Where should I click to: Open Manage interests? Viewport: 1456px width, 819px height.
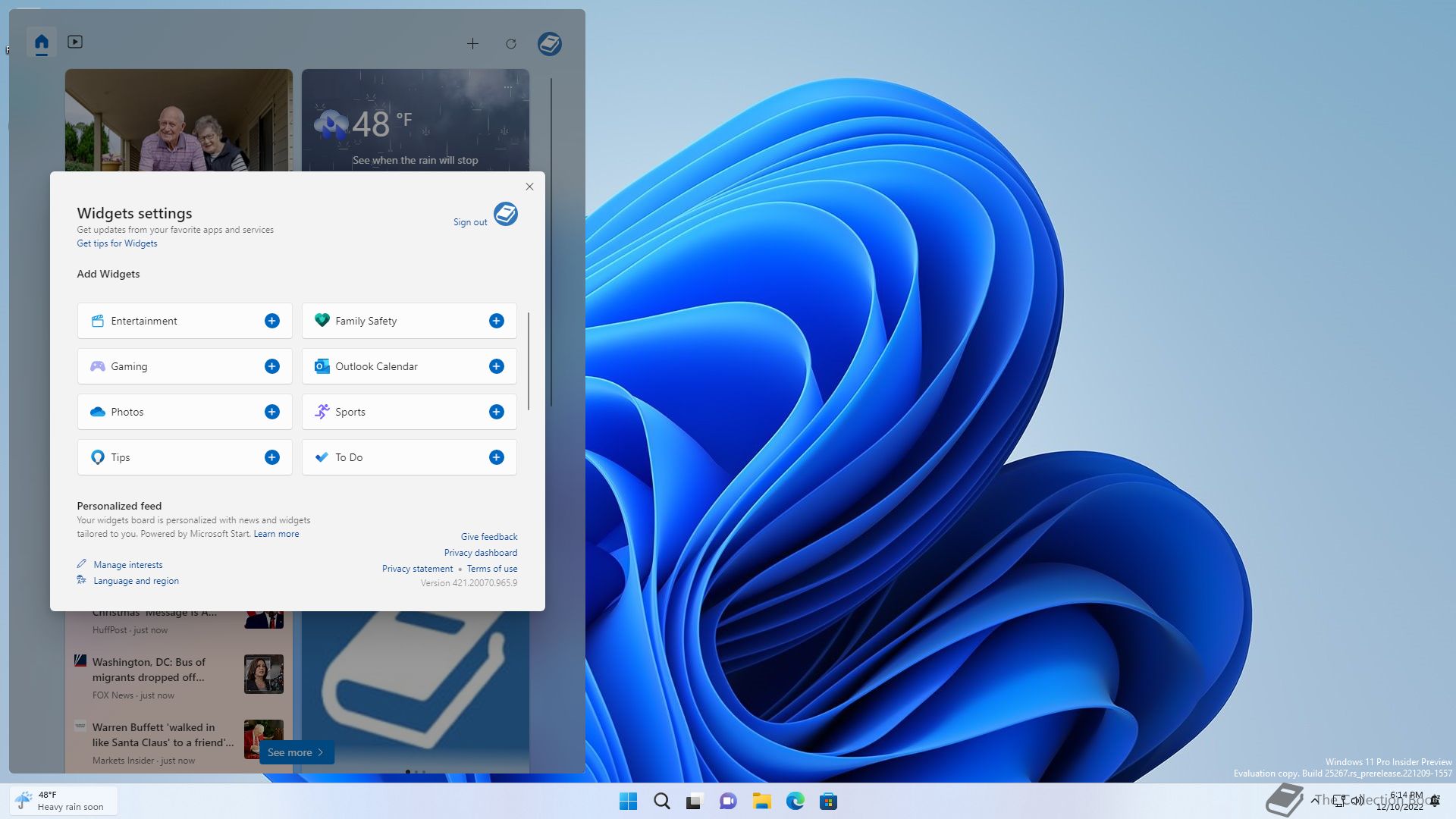pyautogui.click(x=127, y=565)
